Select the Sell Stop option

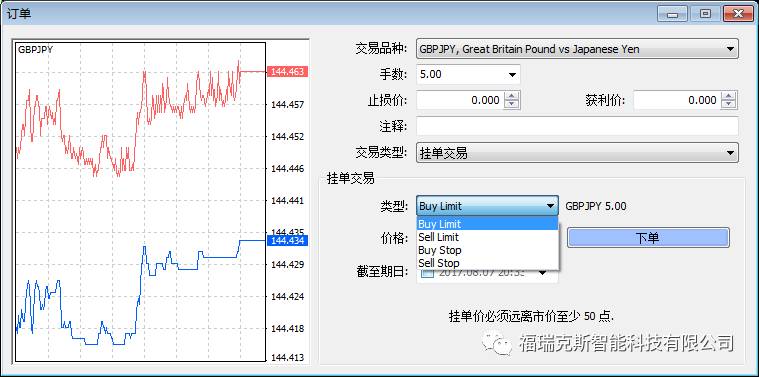(x=487, y=263)
